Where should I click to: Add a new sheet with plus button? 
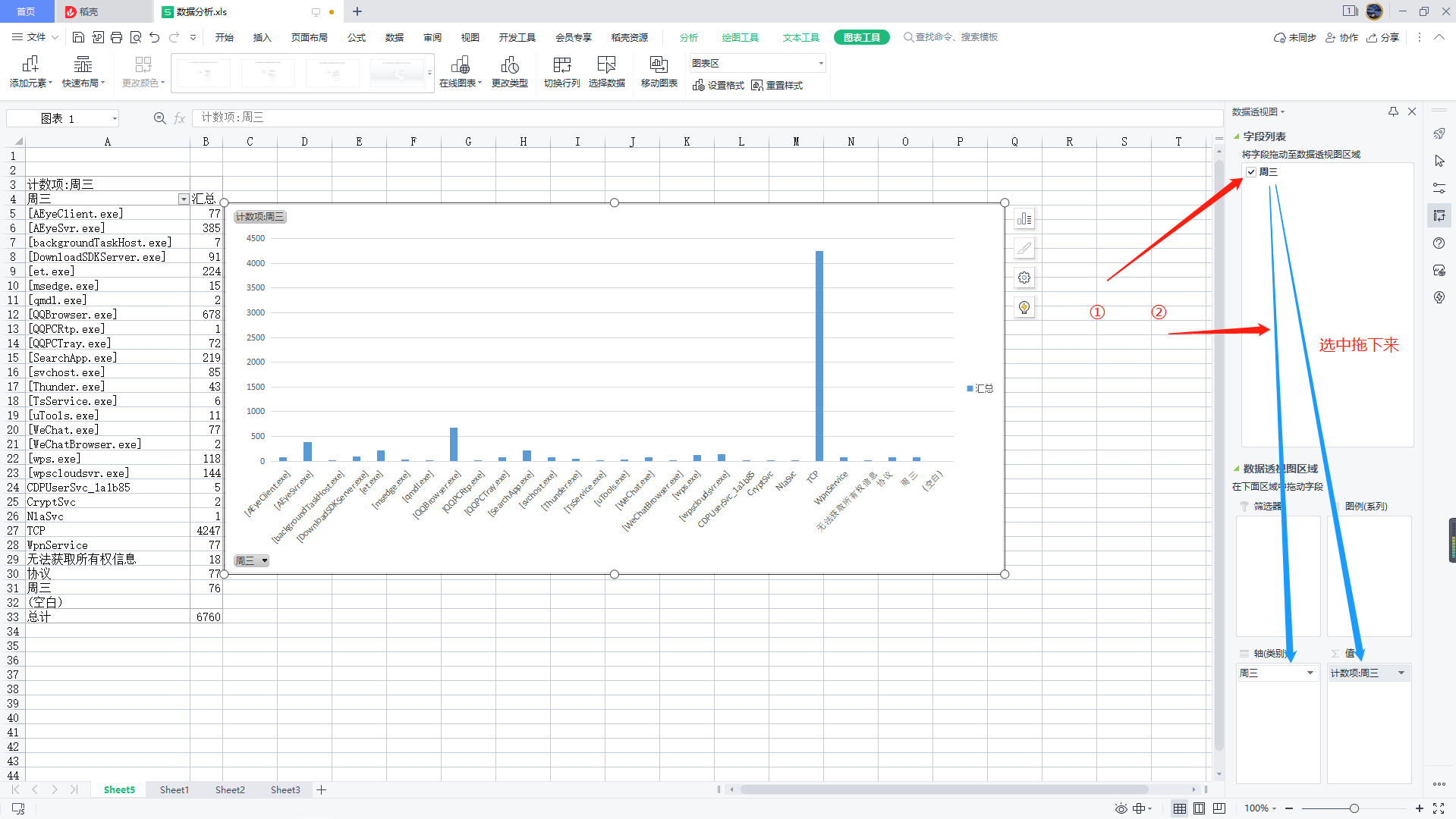point(322,790)
